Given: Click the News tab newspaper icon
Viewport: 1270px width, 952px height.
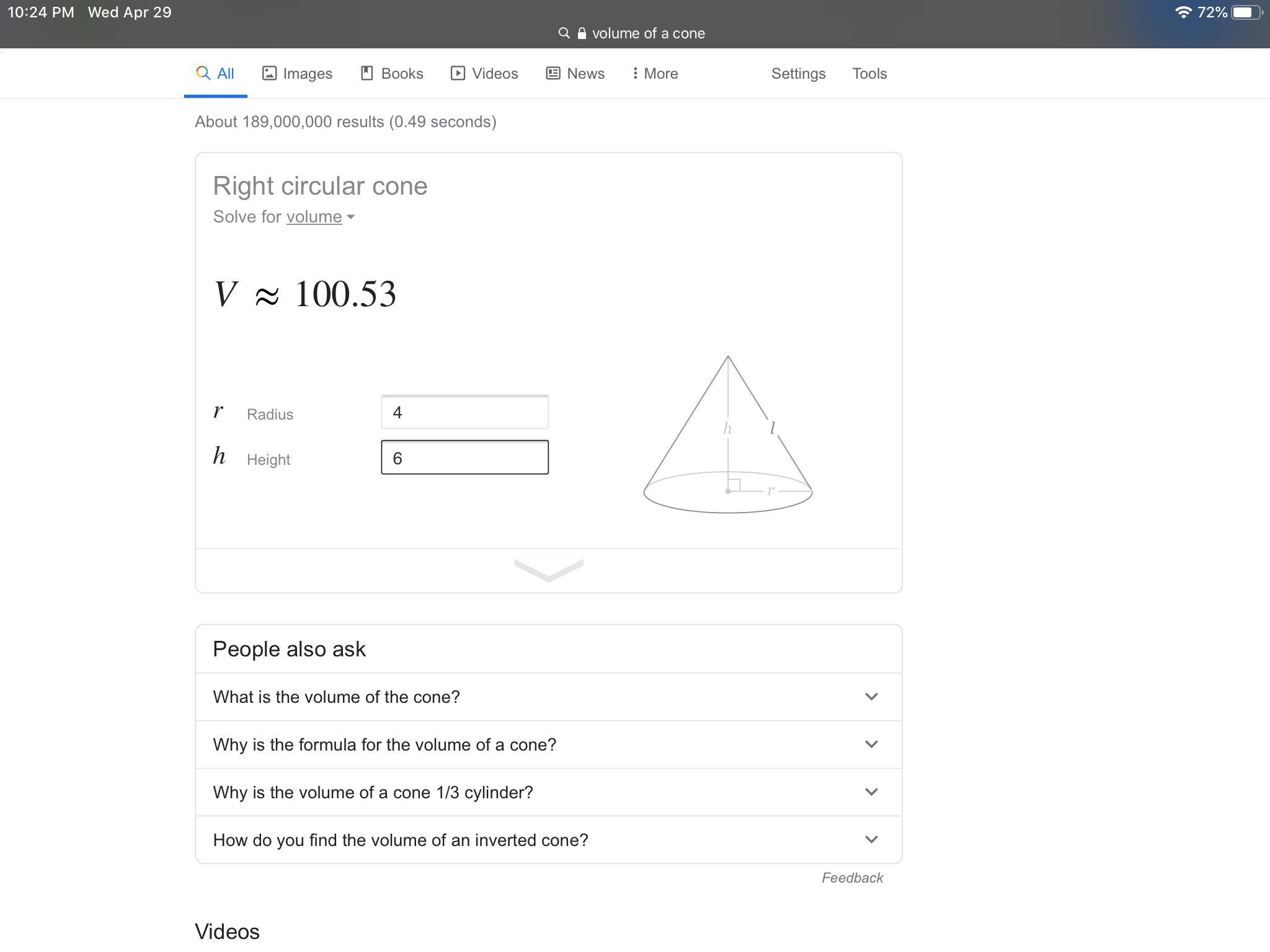Looking at the screenshot, I should tap(553, 73).
